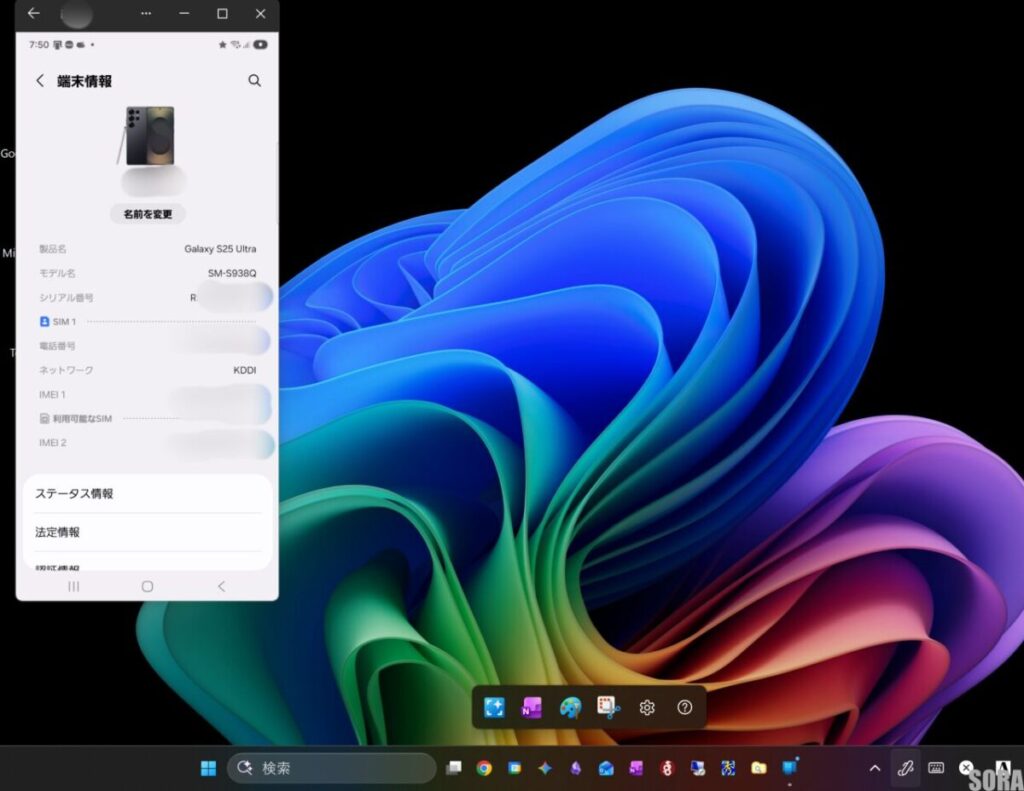Viewport: 1024px width, 791px height.
Task: Open ステータス情報 menu entry
Action: [147, 494]
